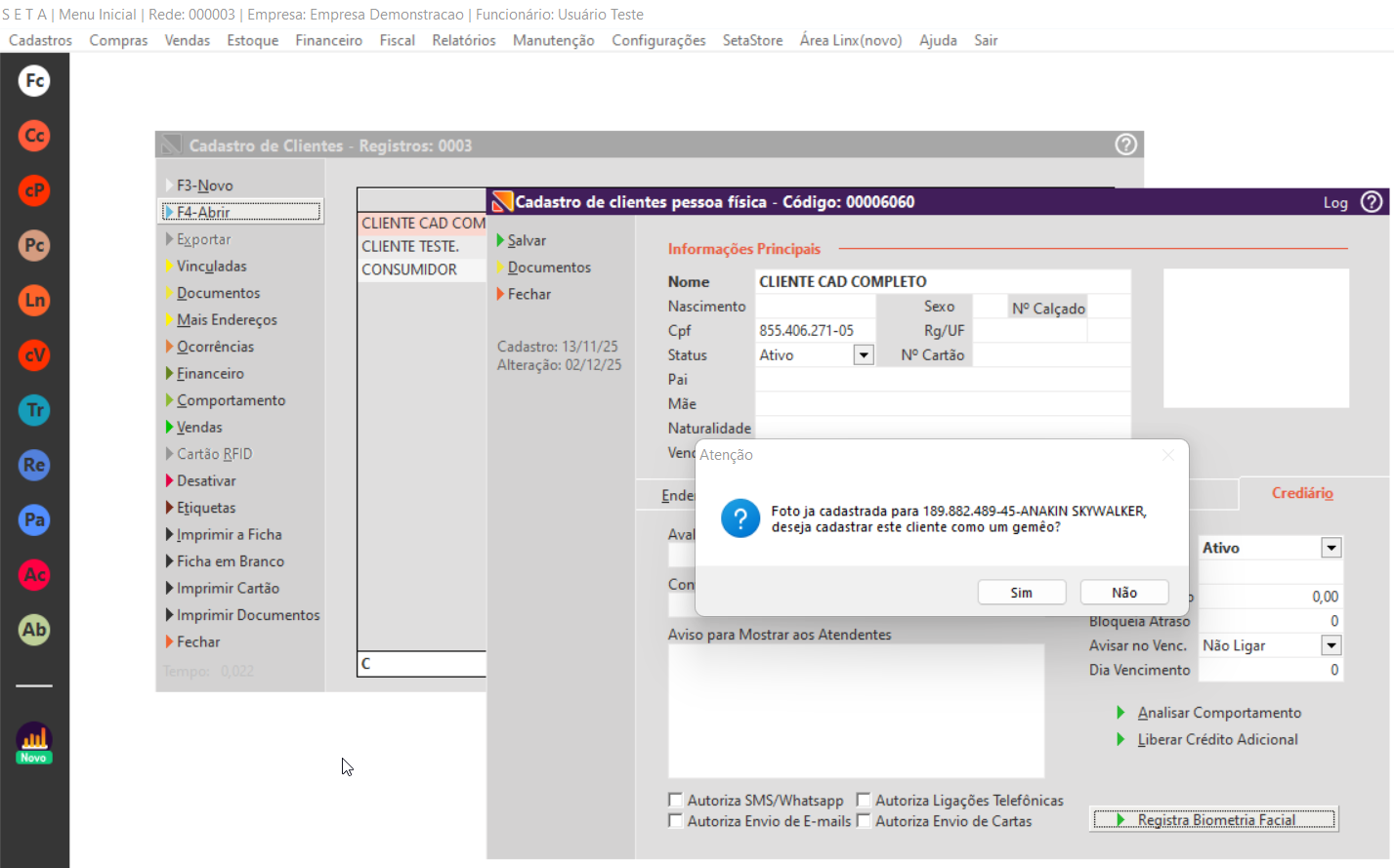Click Imprimir Cartão in the sidebar
This screenshot has height=868, width=1394.
(228, 588)
